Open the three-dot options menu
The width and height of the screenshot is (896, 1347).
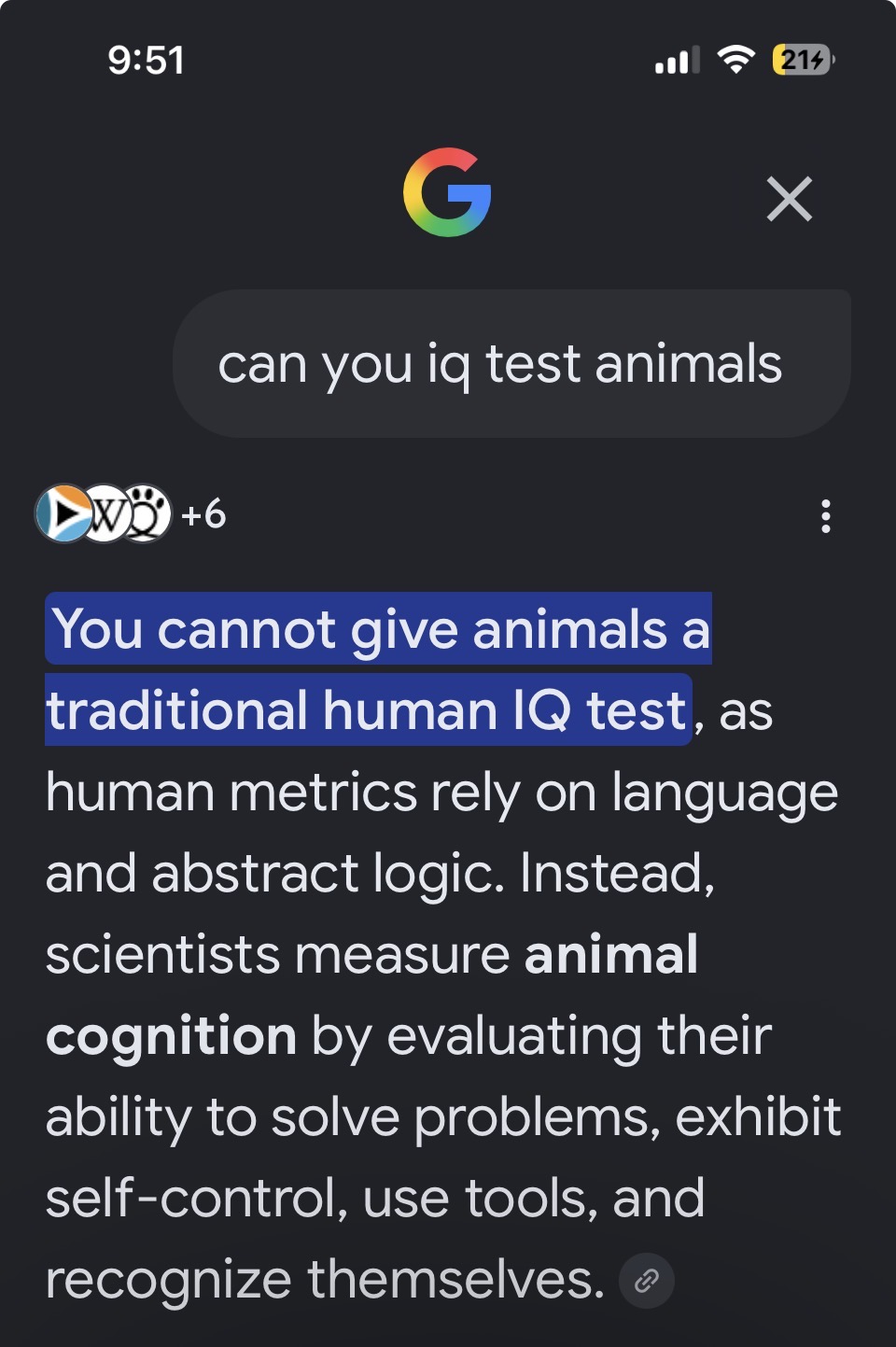[x=825, y=516]
